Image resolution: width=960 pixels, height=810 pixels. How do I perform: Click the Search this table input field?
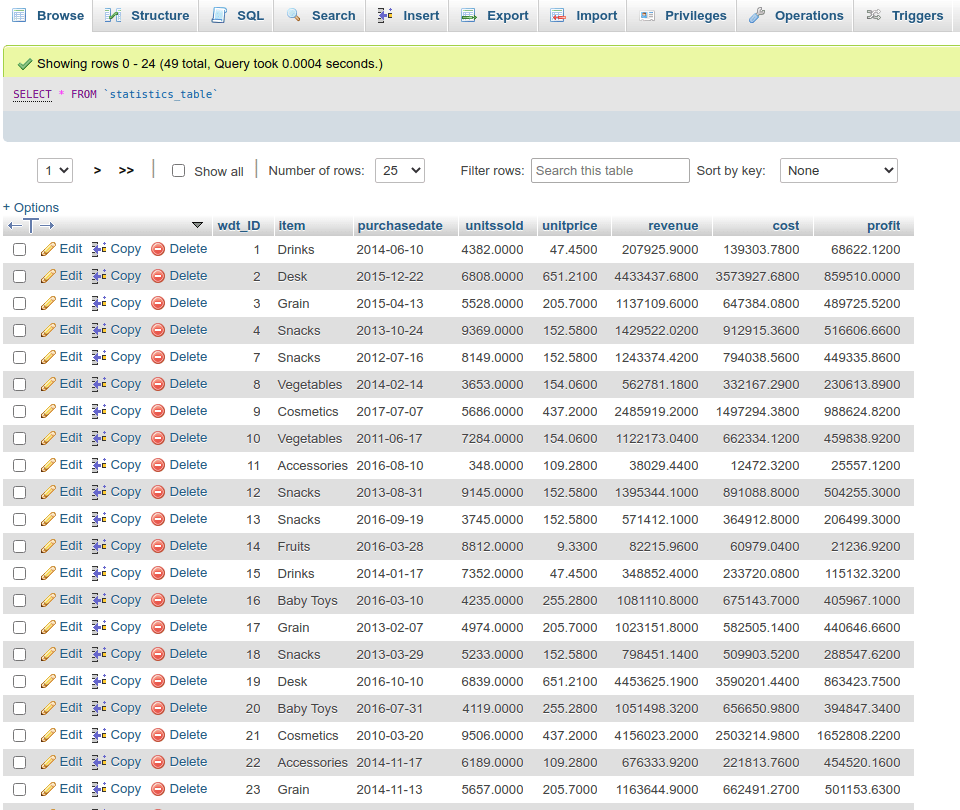610,170
